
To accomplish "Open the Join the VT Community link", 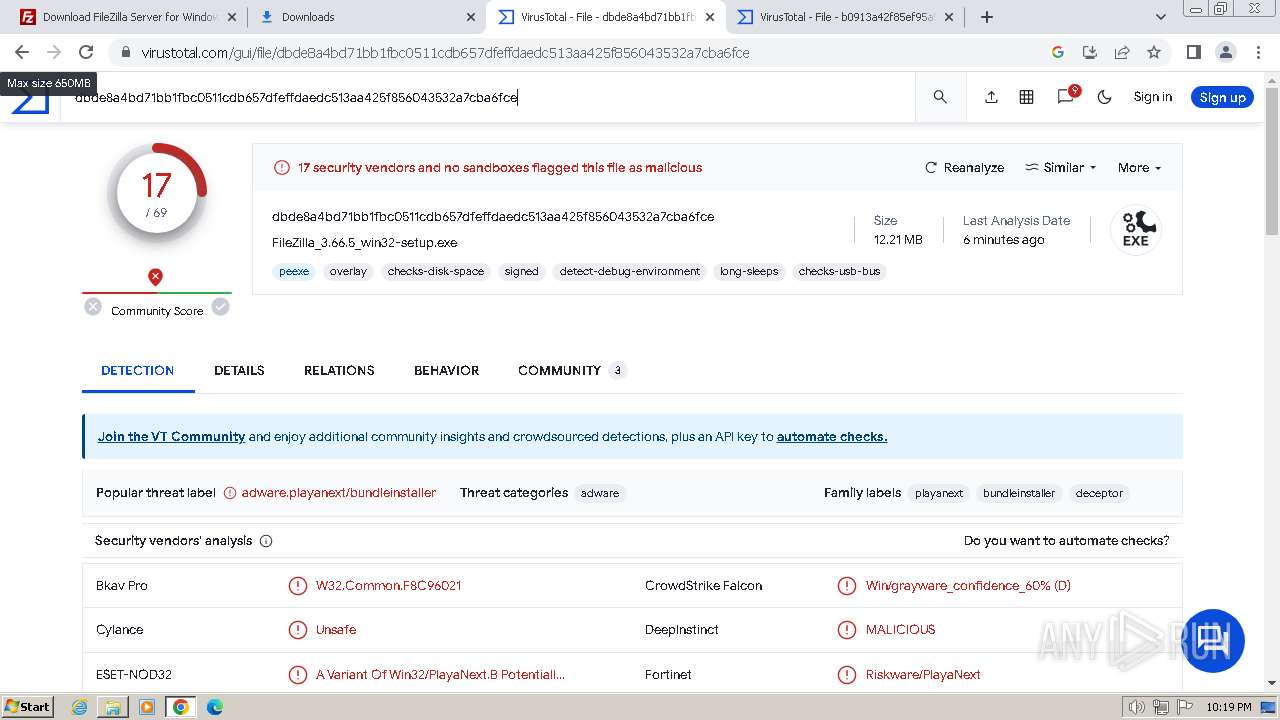I will [171, 437].
